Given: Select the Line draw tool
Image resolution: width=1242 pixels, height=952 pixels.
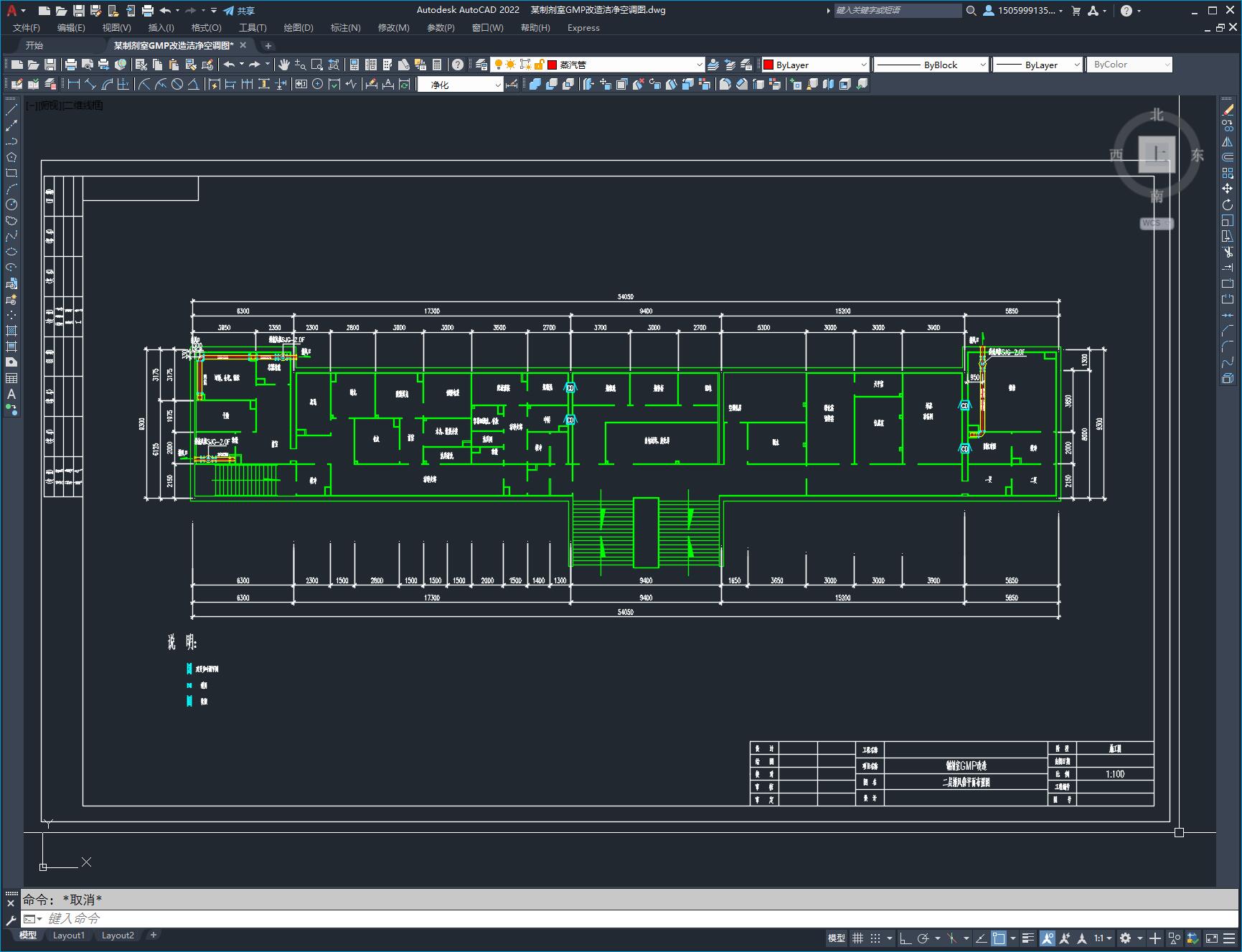Looking at the screenshot, I should (x=11, y=110).
